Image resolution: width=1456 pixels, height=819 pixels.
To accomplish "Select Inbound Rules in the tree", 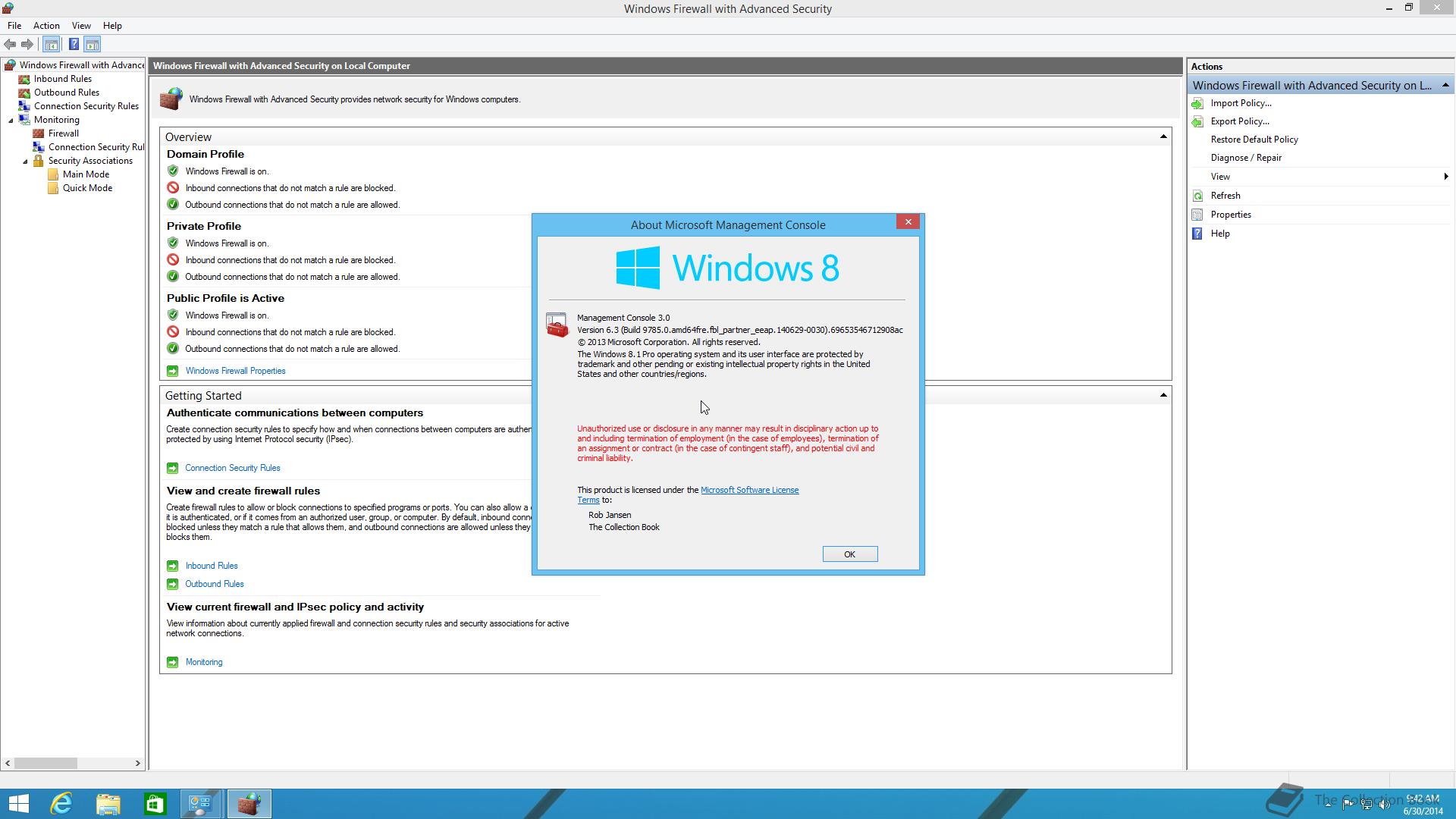I will coord(62,79).
